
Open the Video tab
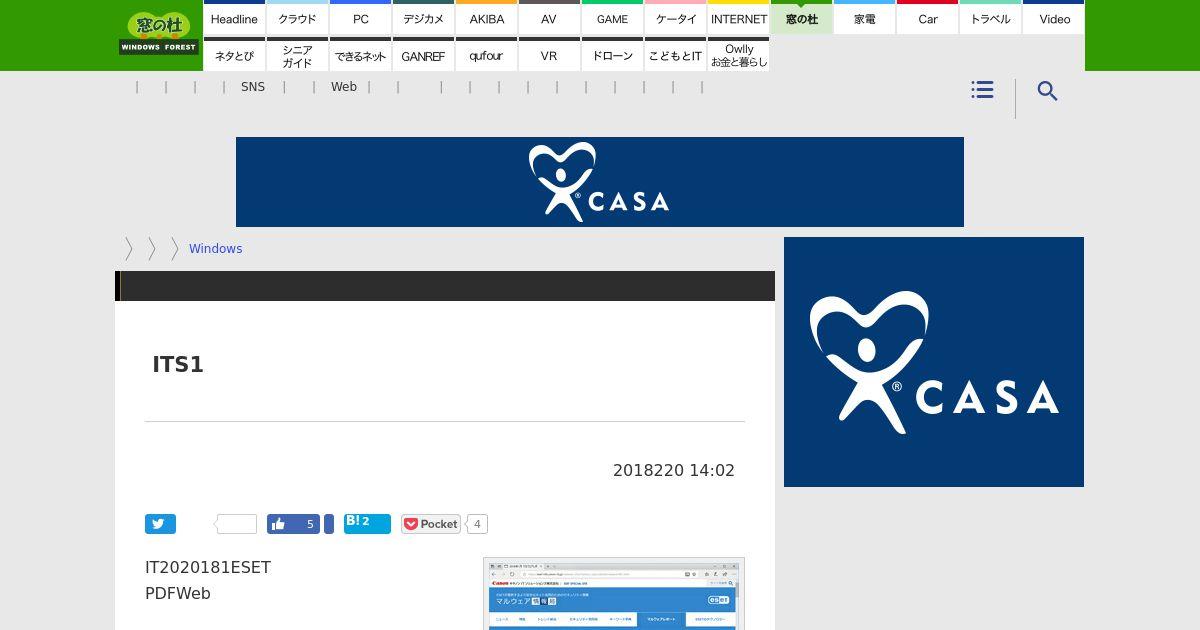(x=1054, y=18)
